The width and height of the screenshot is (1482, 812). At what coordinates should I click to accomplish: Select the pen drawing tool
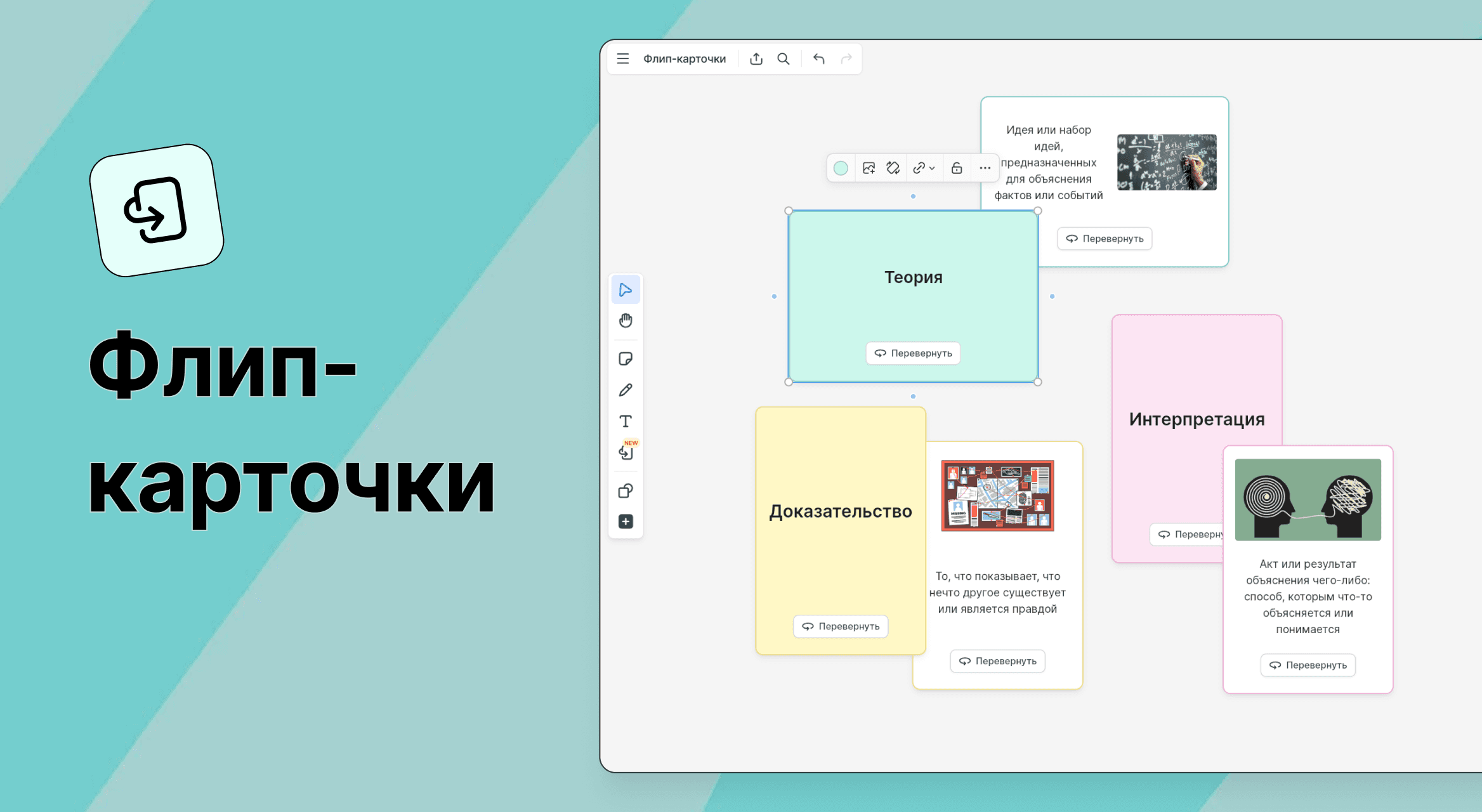pyautogui.click(x=626, y=390)
